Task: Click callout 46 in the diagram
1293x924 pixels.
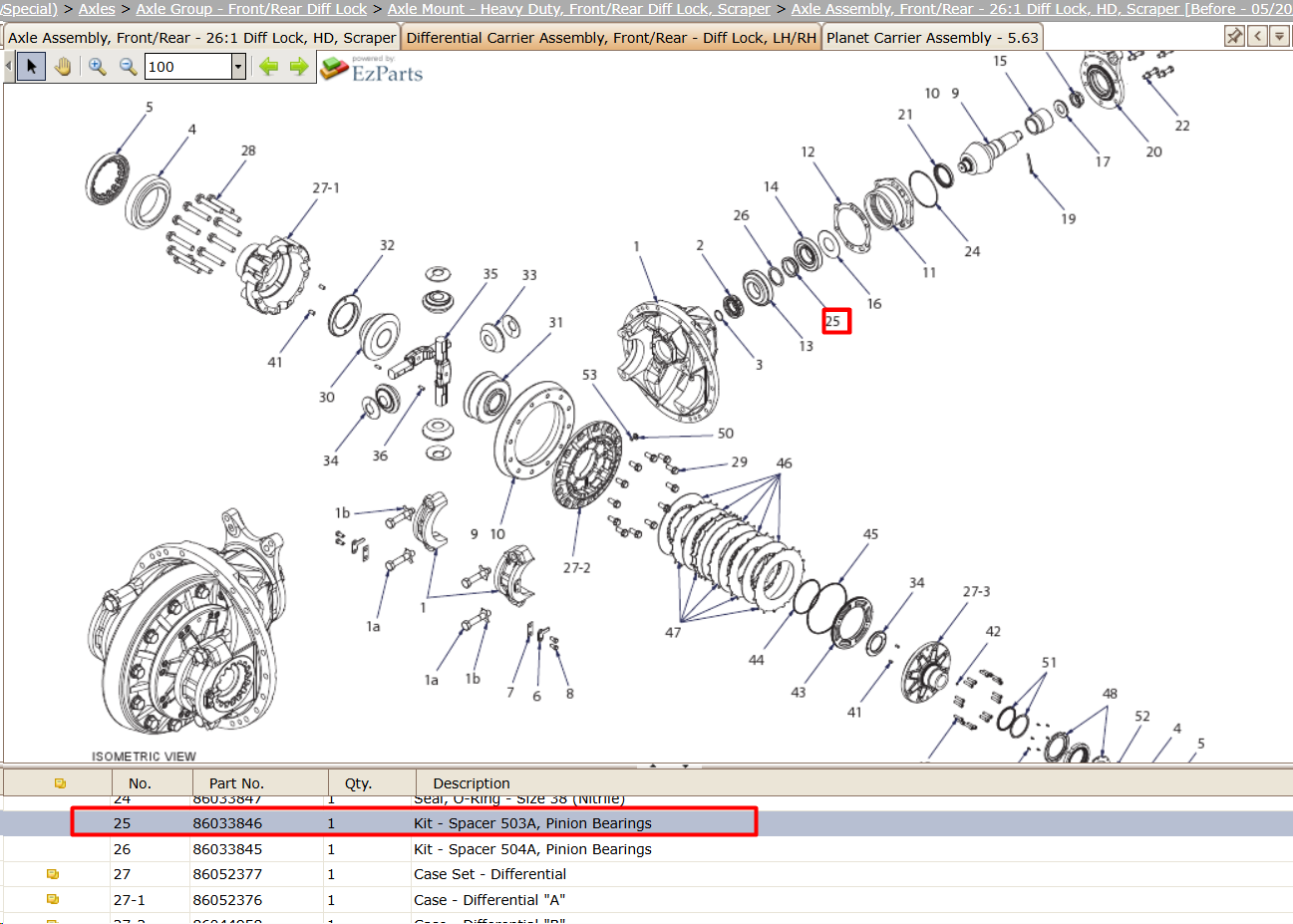Action: click(x=785, y=462)
